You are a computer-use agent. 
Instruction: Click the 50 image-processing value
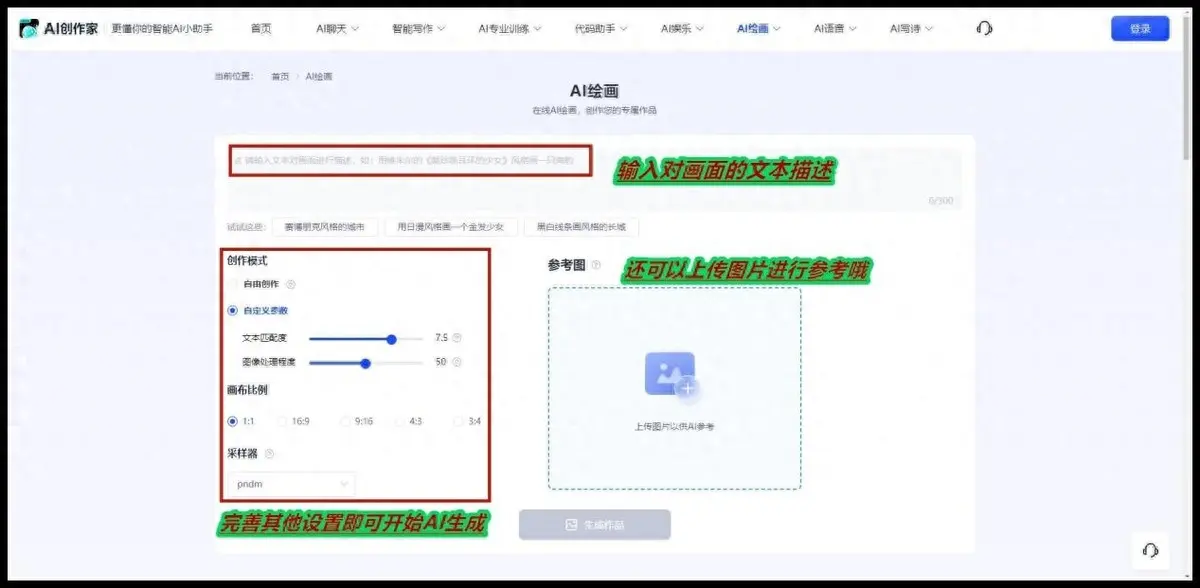click(440, 362)
